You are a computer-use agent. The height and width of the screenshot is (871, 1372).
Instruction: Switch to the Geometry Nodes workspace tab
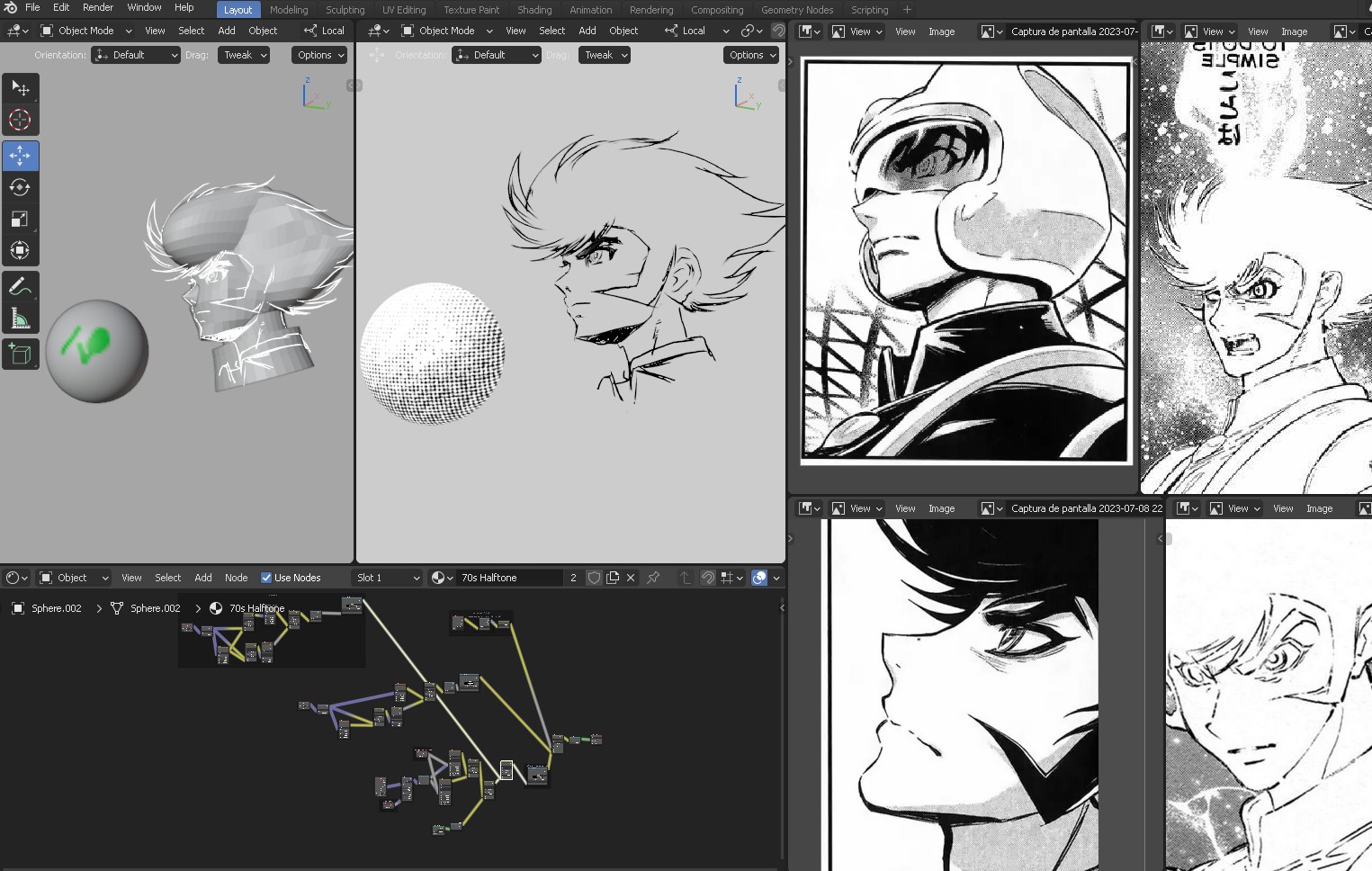(x=797, y=10)
